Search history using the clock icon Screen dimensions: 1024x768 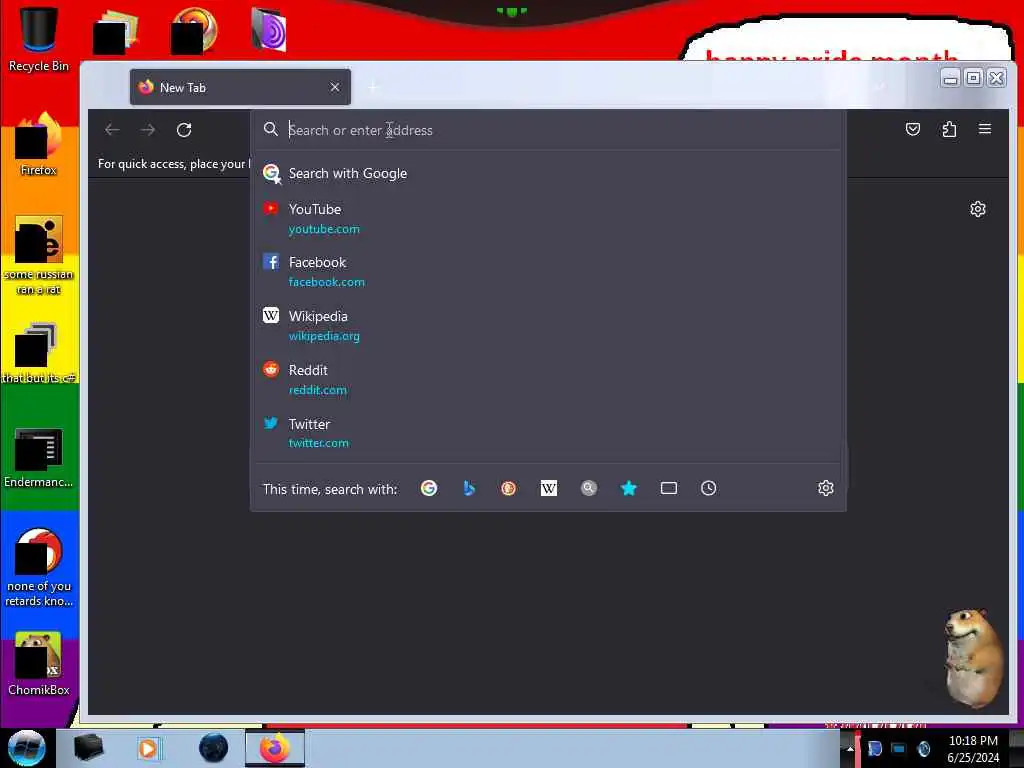[709, 488]
